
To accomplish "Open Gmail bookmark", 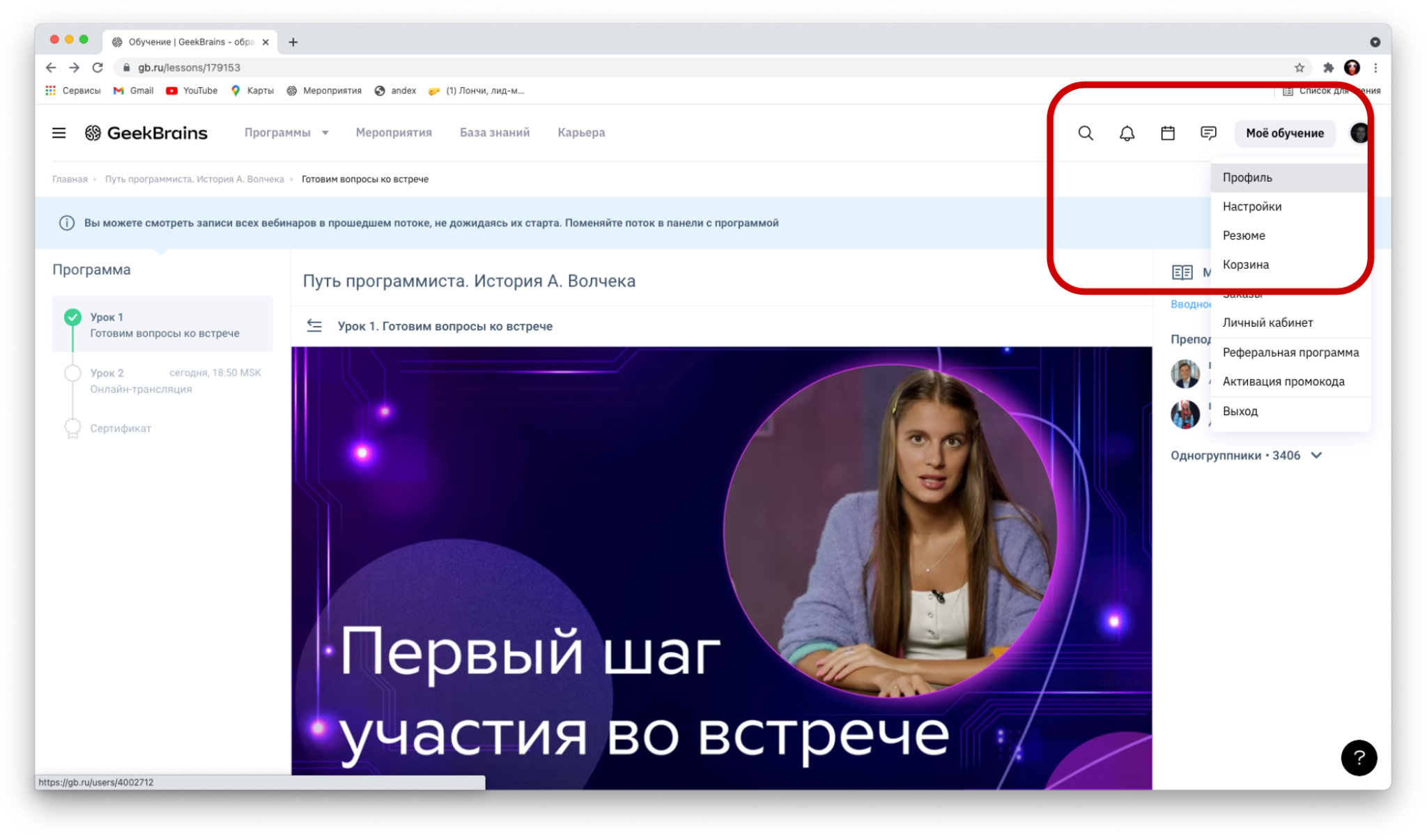I will click(x=133, y=91).
